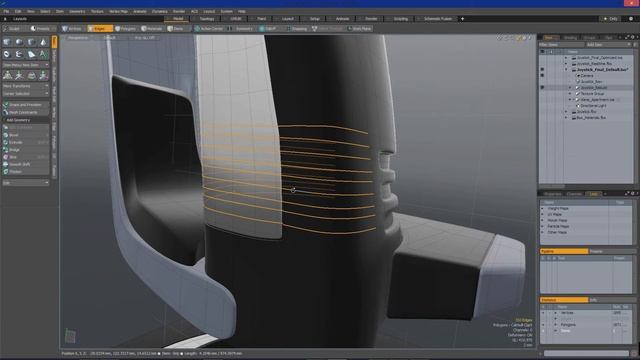Select the Cylinder primitive tool
The width and height of the screenshot is (640, 360).
[x=31, y=42]
